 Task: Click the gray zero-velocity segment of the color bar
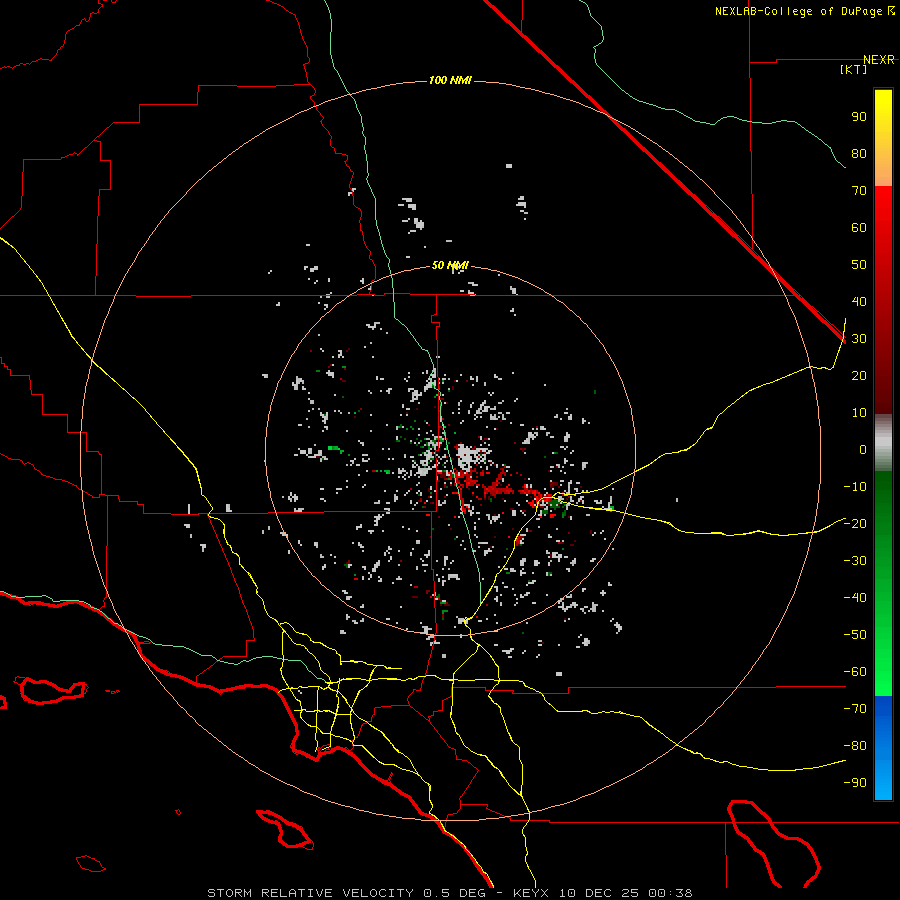883,443
